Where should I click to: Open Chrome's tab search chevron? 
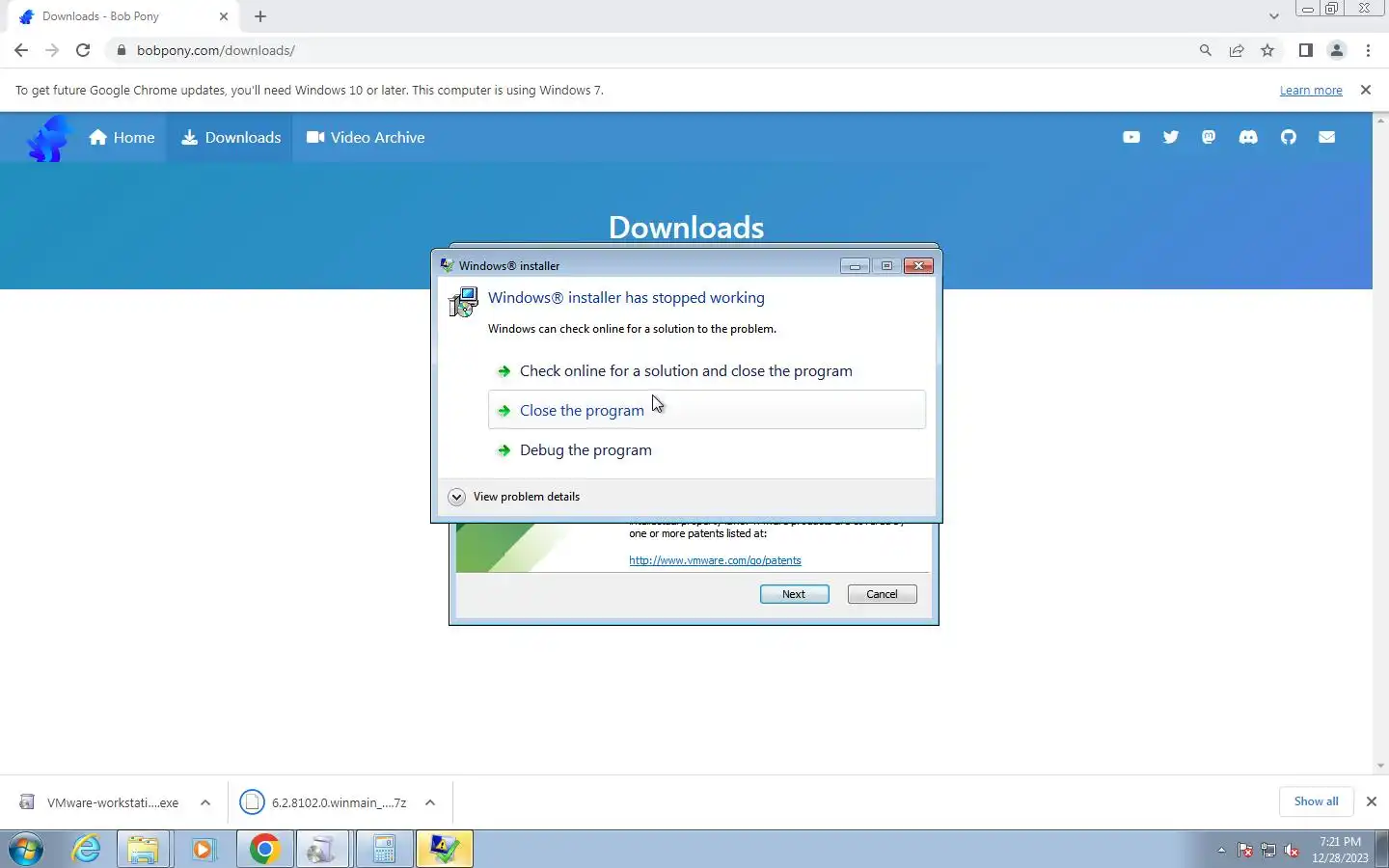tap(1274, 16)
